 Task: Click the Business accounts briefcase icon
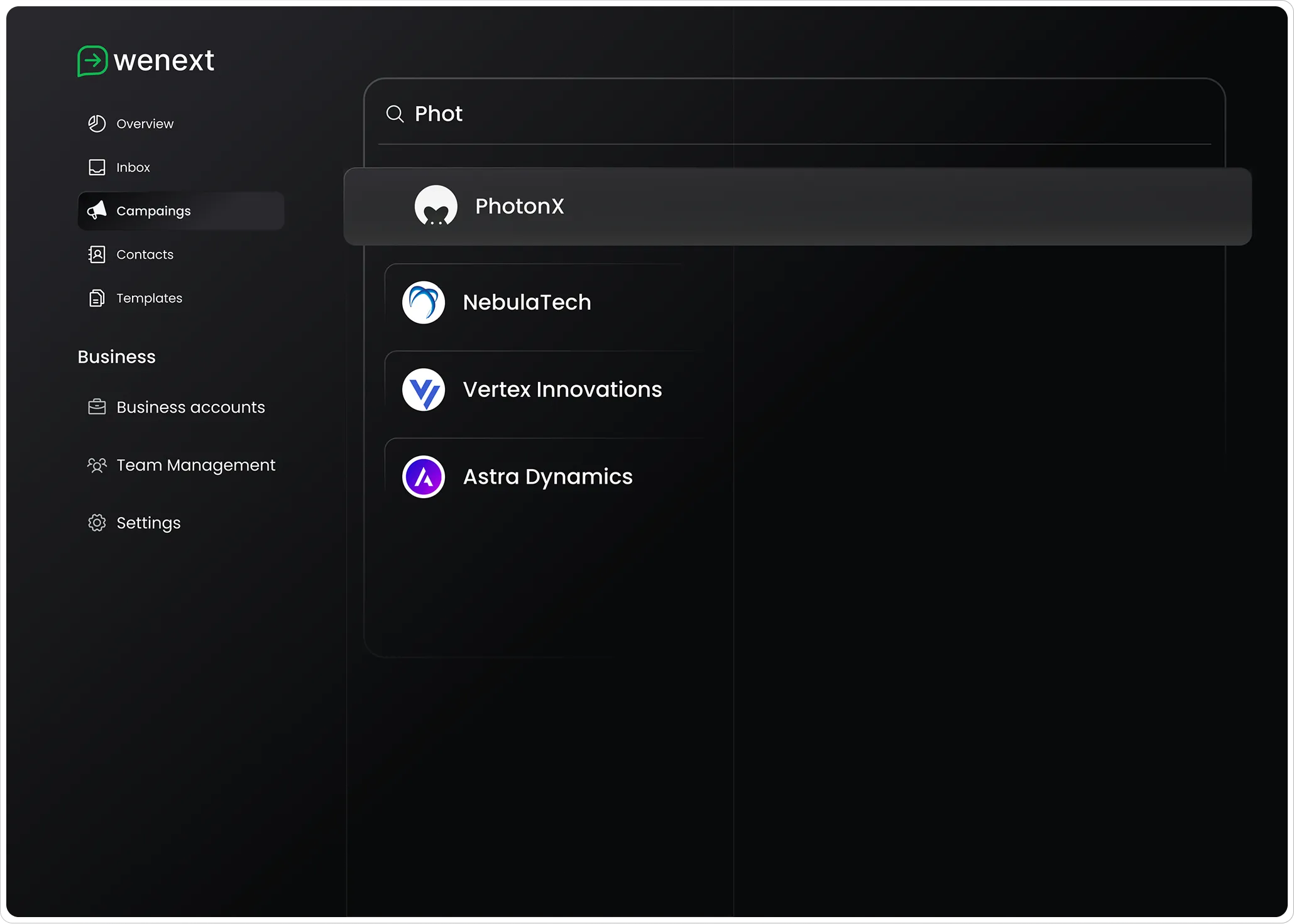tap(97, 407)
